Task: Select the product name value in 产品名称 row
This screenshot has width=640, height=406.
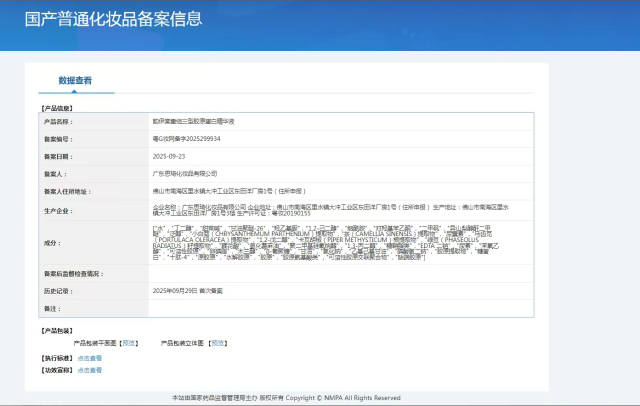Action: tap(193, 121)
